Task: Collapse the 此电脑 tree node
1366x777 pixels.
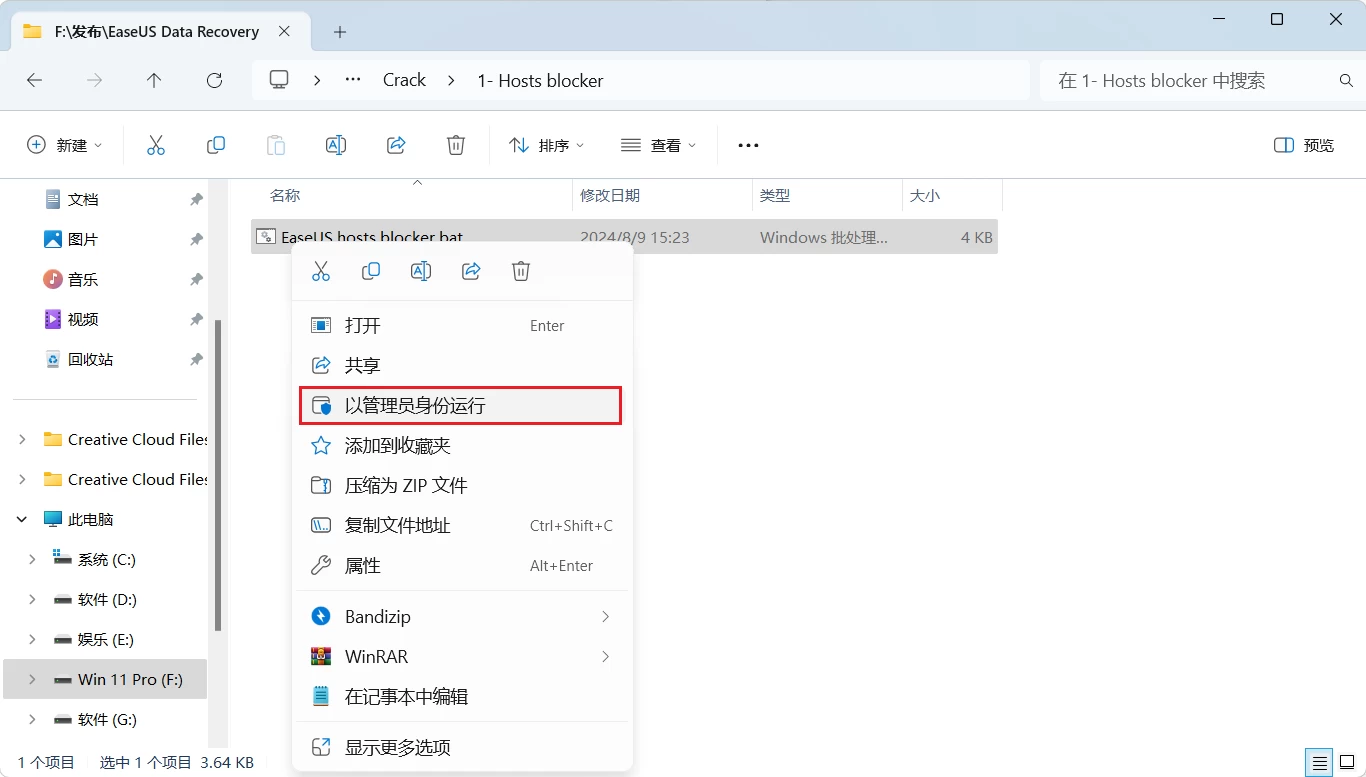Action: pyautogui.click(x=22, y=520)
